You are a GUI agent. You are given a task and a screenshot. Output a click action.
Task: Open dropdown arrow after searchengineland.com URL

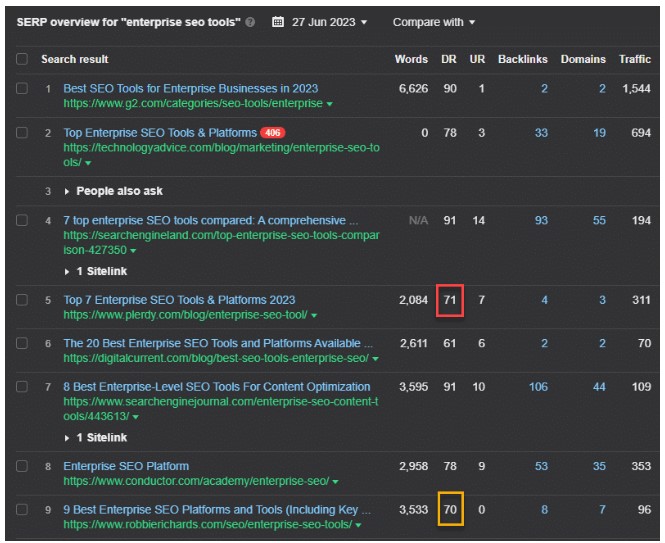(x=133, y=251)
